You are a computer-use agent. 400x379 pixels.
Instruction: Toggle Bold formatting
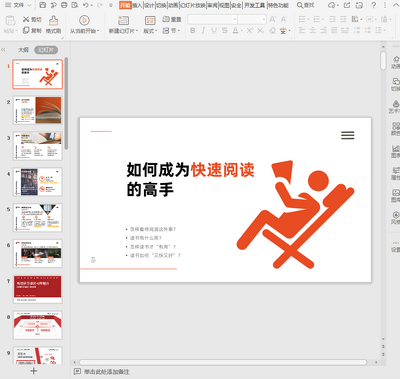(193, 31)
